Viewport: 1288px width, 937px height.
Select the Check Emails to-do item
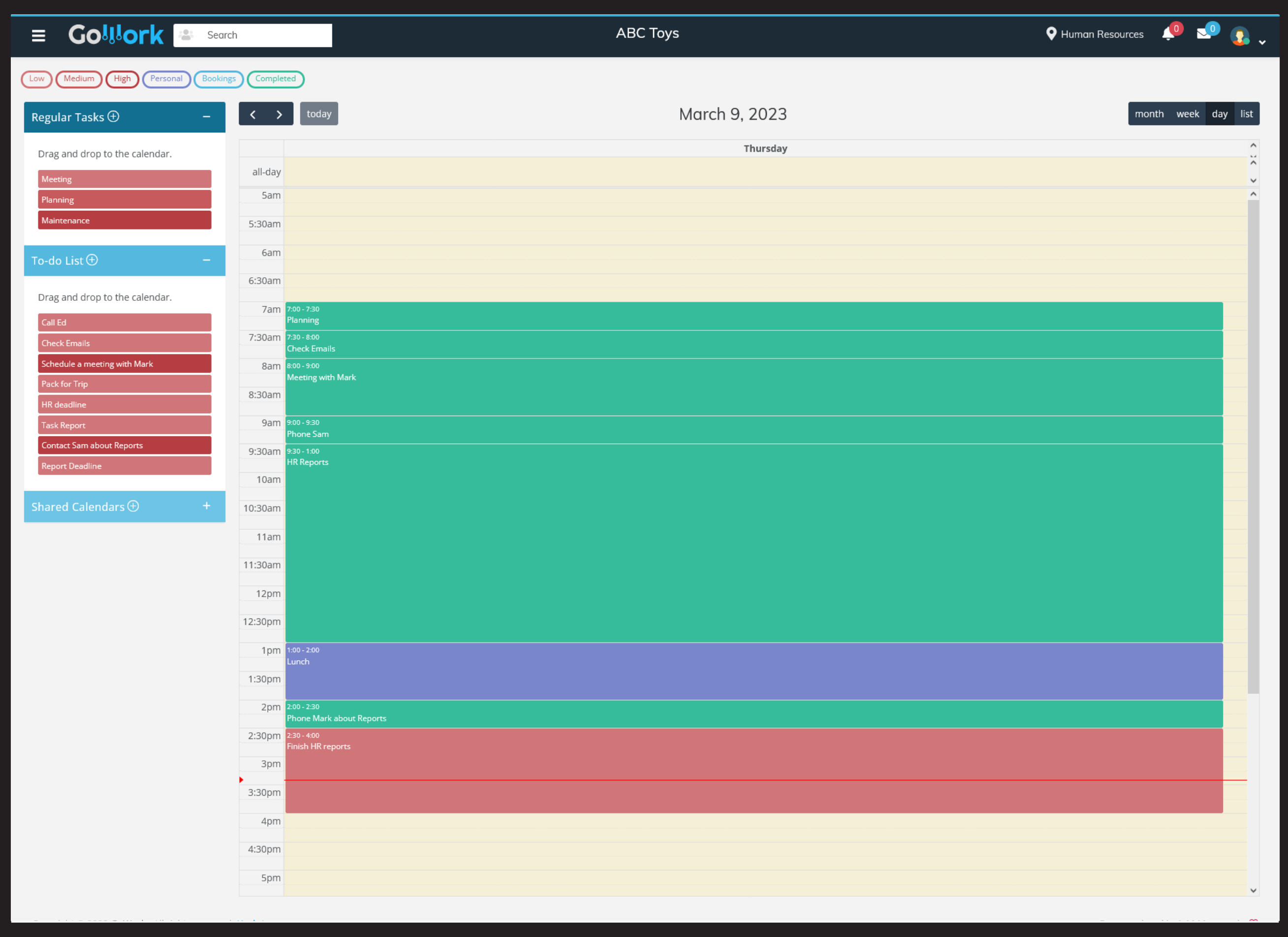(x=125, y=343)
